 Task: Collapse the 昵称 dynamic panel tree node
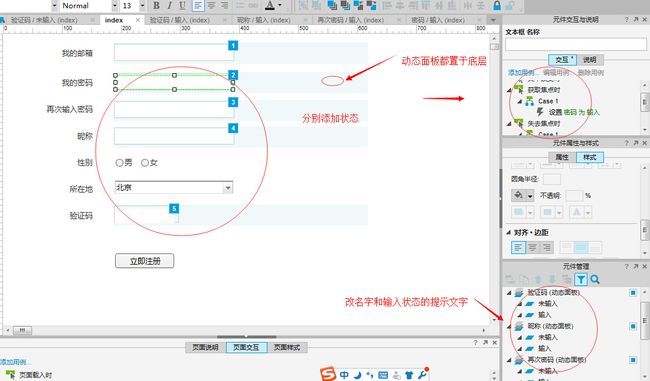(x=509, y=326)
